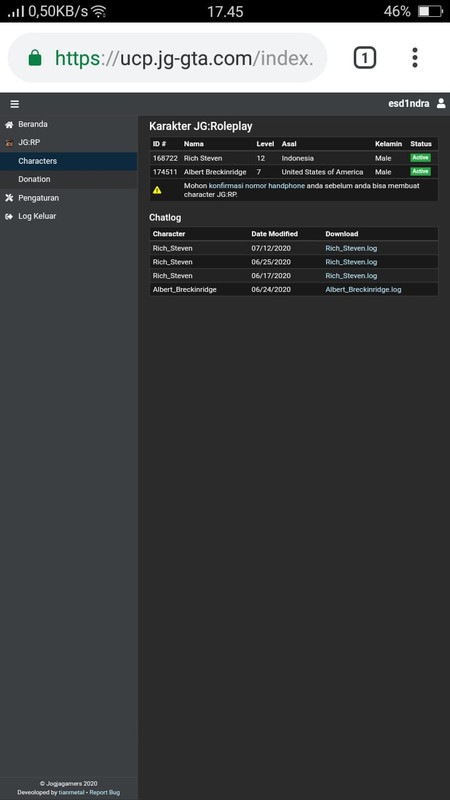Click the Kelamin column header
Image resolution: width=450 pixels, height=800 pixels.
(x=388, y=144)
